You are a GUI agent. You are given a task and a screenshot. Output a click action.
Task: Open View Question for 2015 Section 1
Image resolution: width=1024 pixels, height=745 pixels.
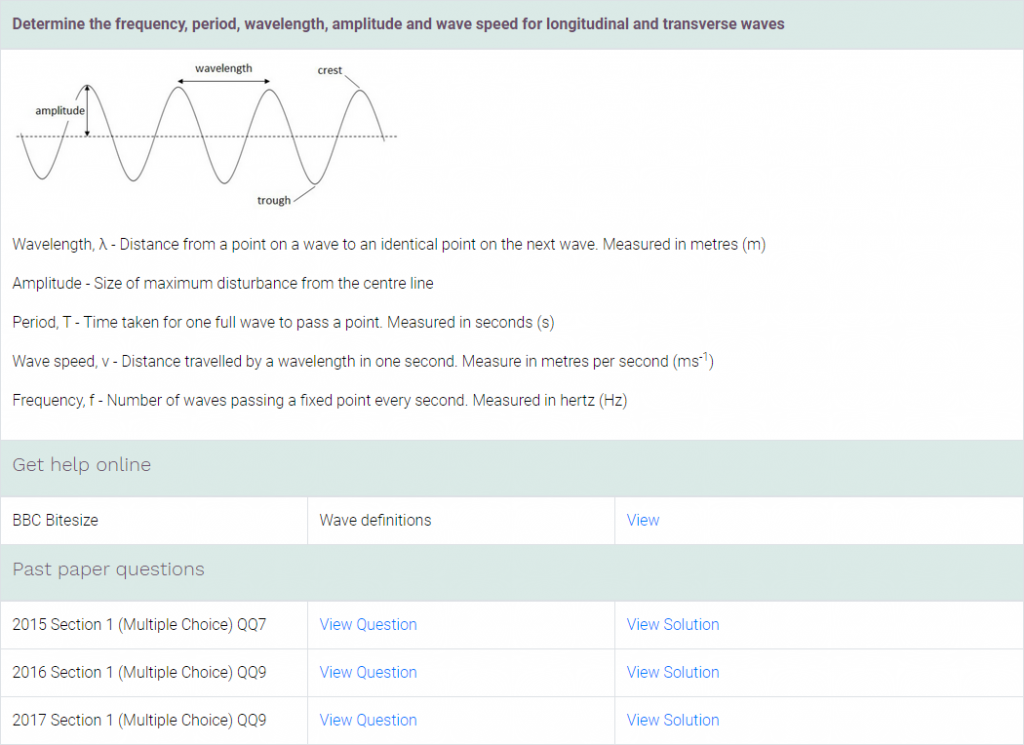click(x=368, y=624)
